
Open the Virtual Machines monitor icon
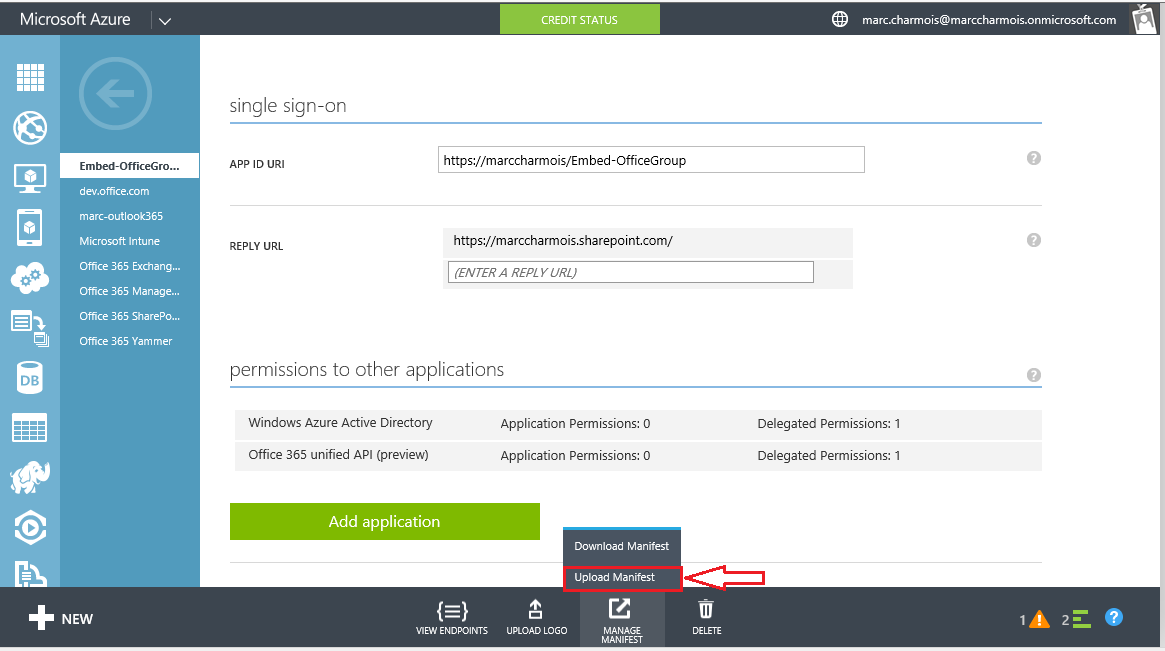(30, 178)
